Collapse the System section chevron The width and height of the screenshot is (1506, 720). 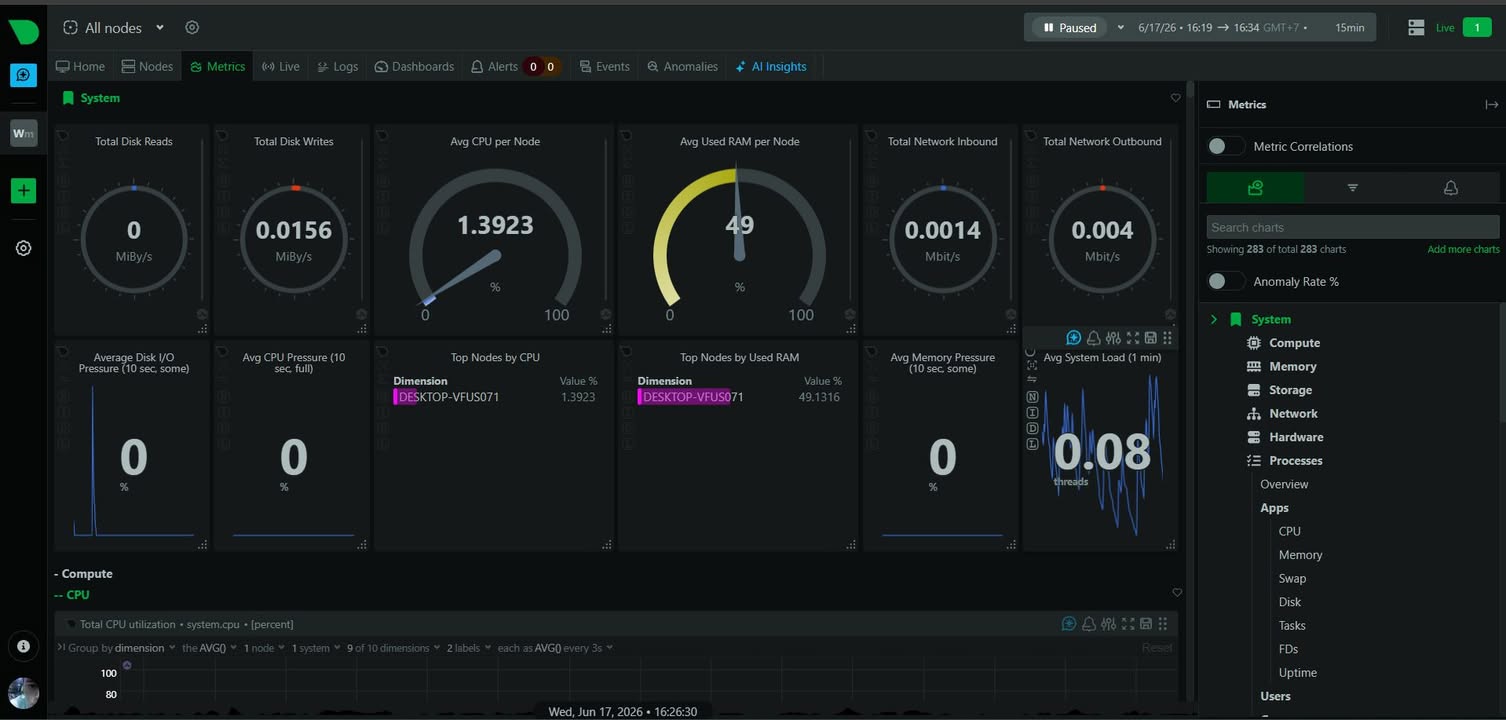coord(1214,319)
